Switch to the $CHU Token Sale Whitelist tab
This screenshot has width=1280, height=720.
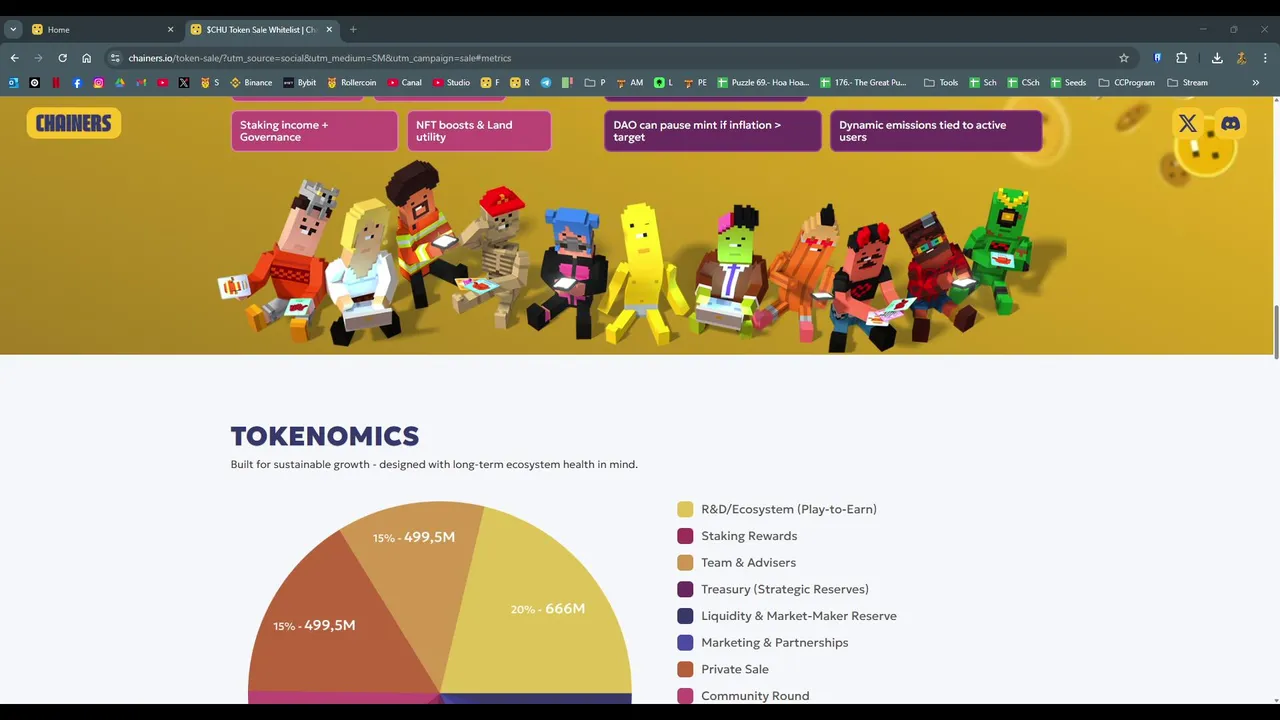pos(262,30)
